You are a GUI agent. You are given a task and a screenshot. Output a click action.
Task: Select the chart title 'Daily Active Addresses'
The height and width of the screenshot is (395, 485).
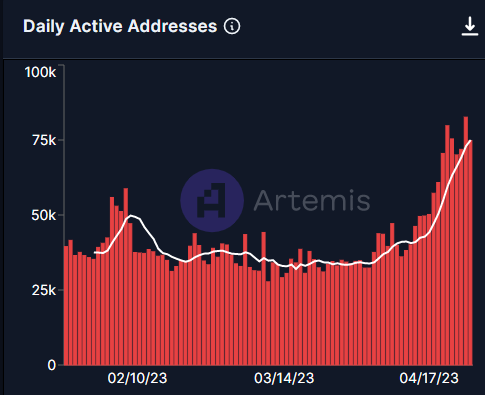tap(120, 26)
